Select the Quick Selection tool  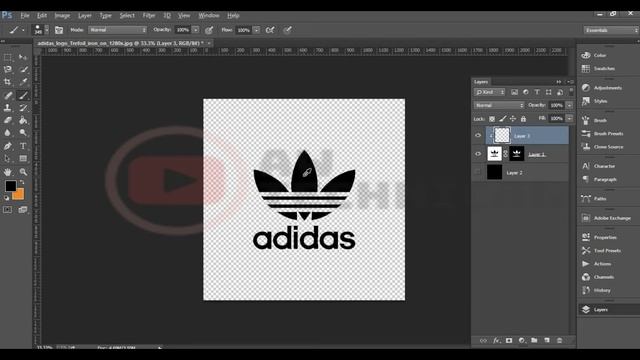[x=23, y=69]
